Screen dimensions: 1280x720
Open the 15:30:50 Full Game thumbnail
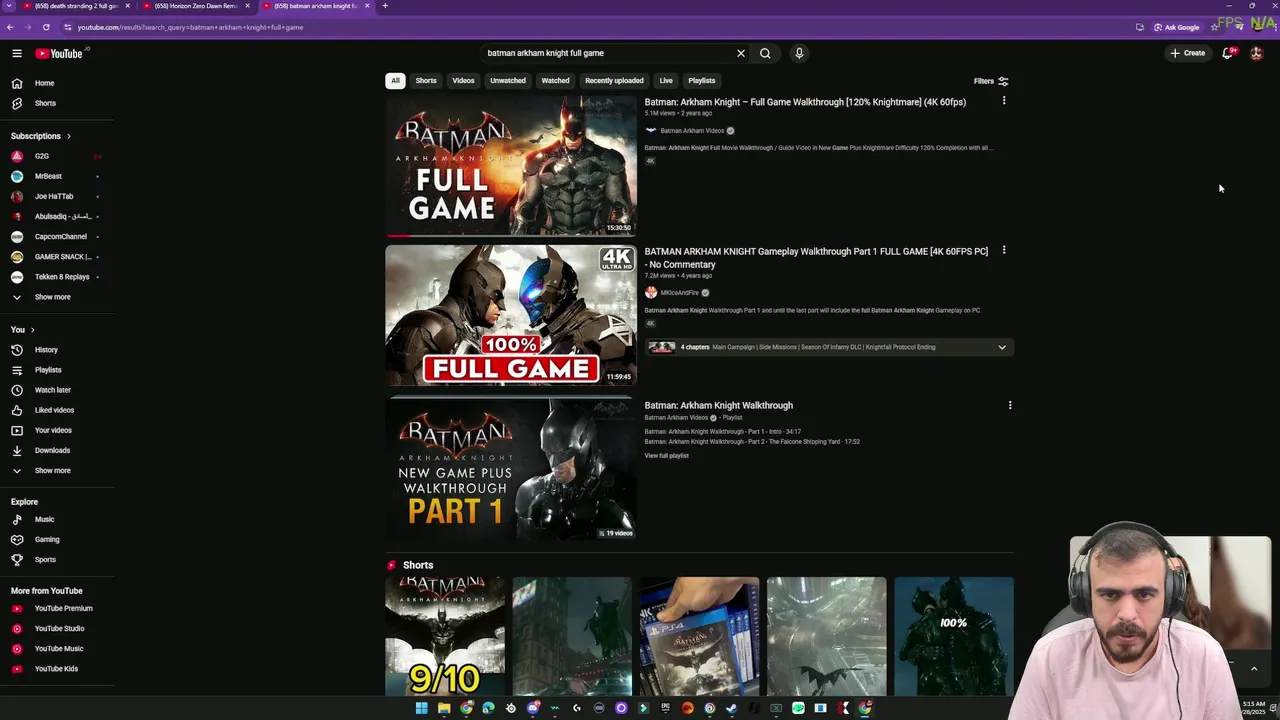(511, 165)
